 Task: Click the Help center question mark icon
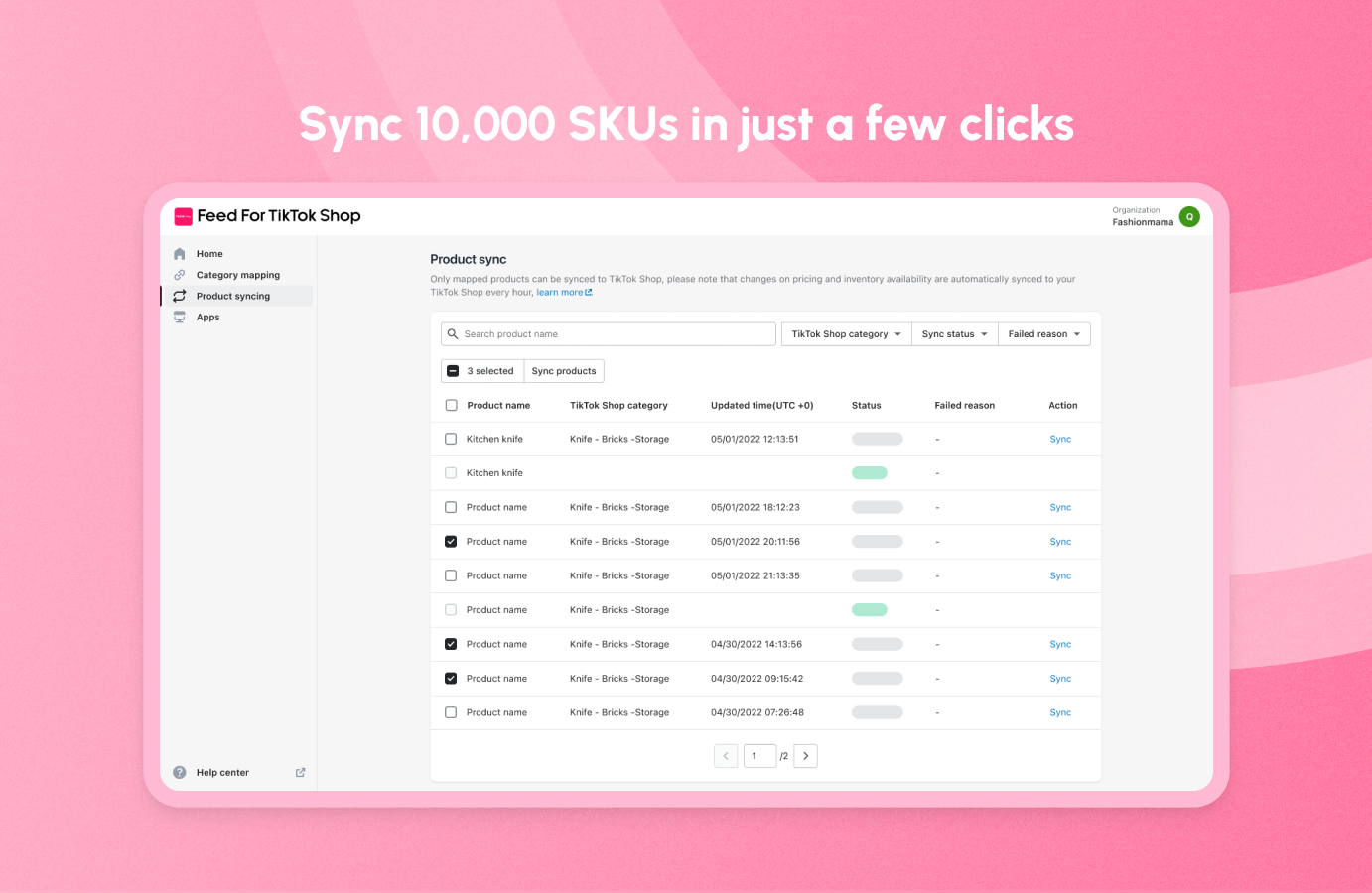pos(180,772)
